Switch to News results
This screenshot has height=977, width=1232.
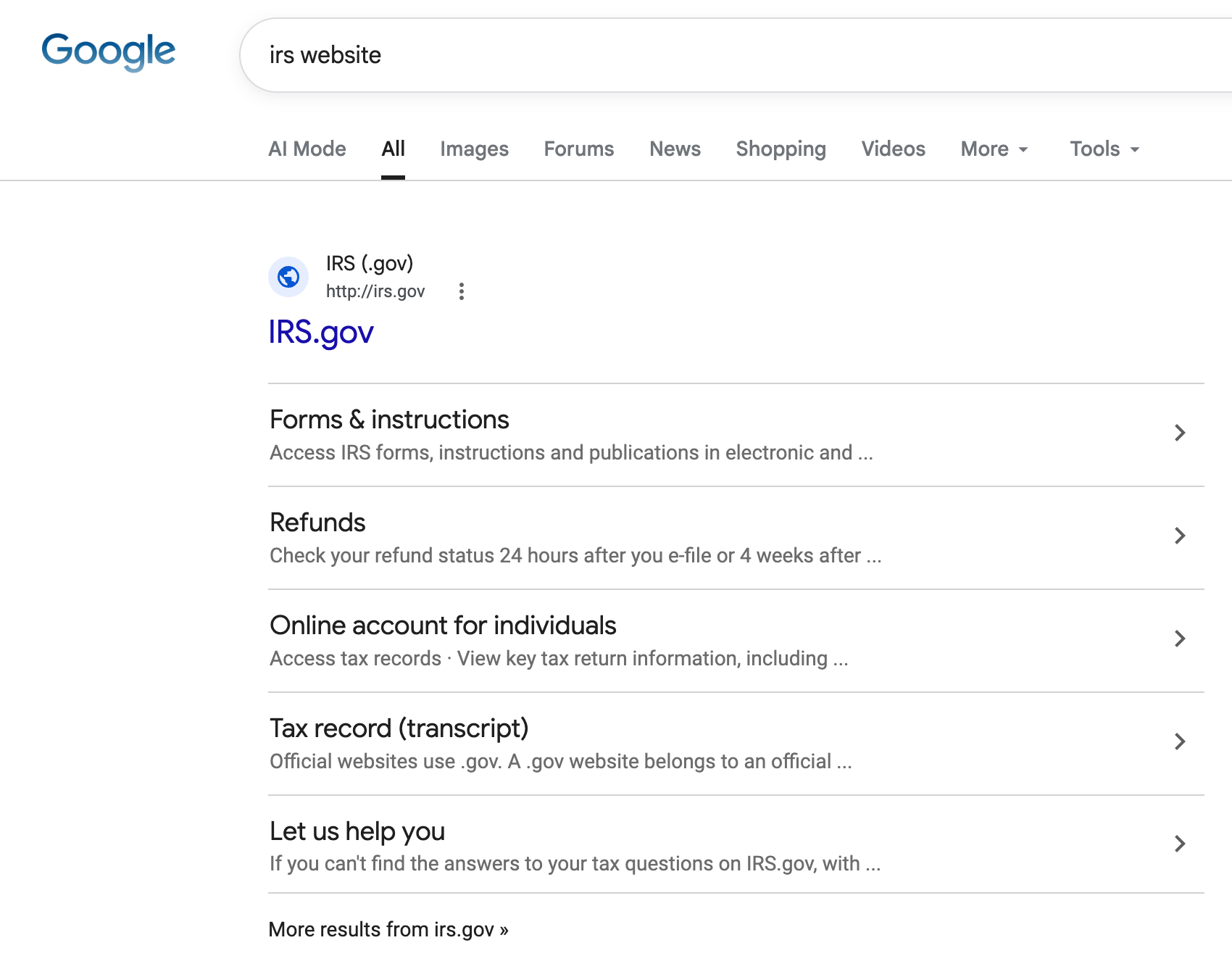click(675, 149)
